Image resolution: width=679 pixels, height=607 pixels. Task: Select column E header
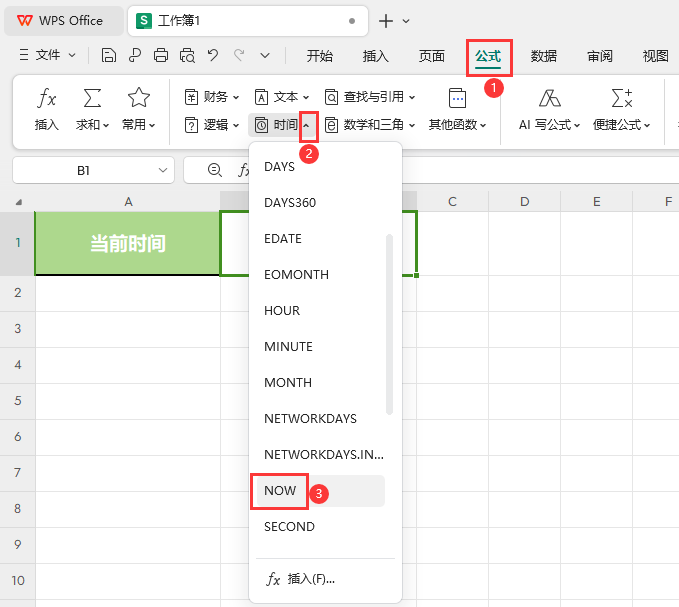(x=597, y=201)
